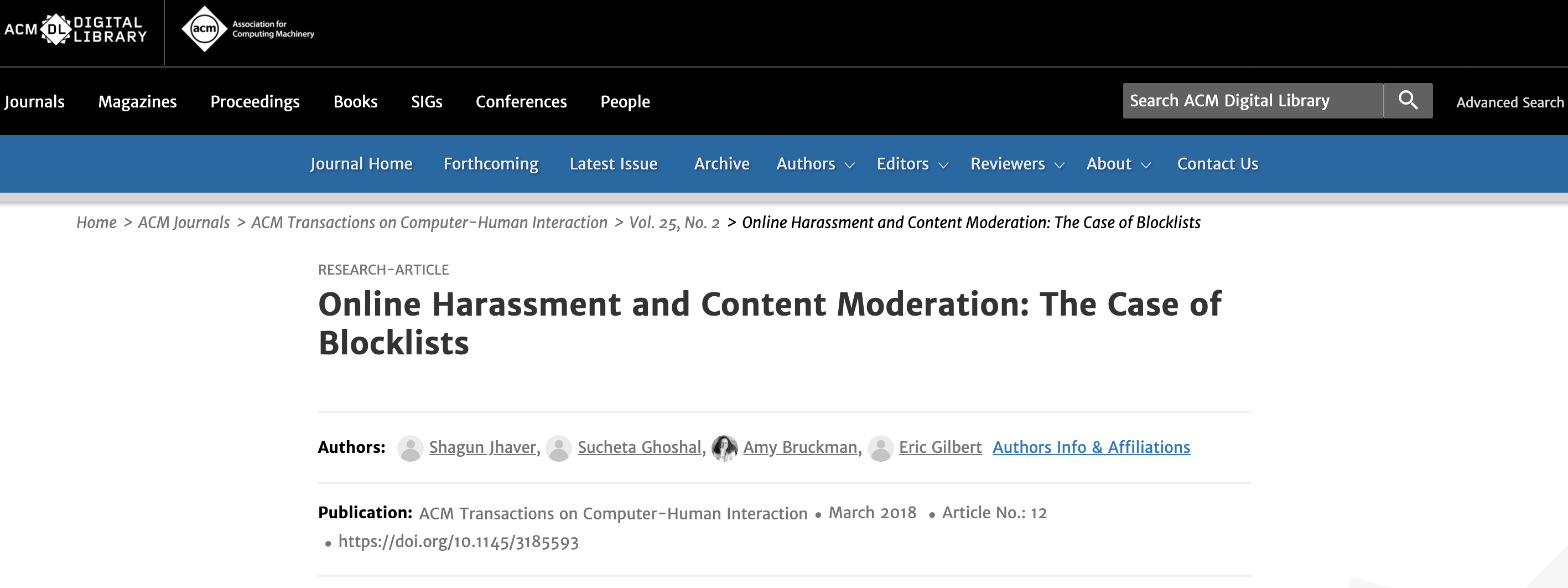Click ACM Transactions on Computer-Human Interaction breadcrumb

pyautogui.click(x=429, y=223)
